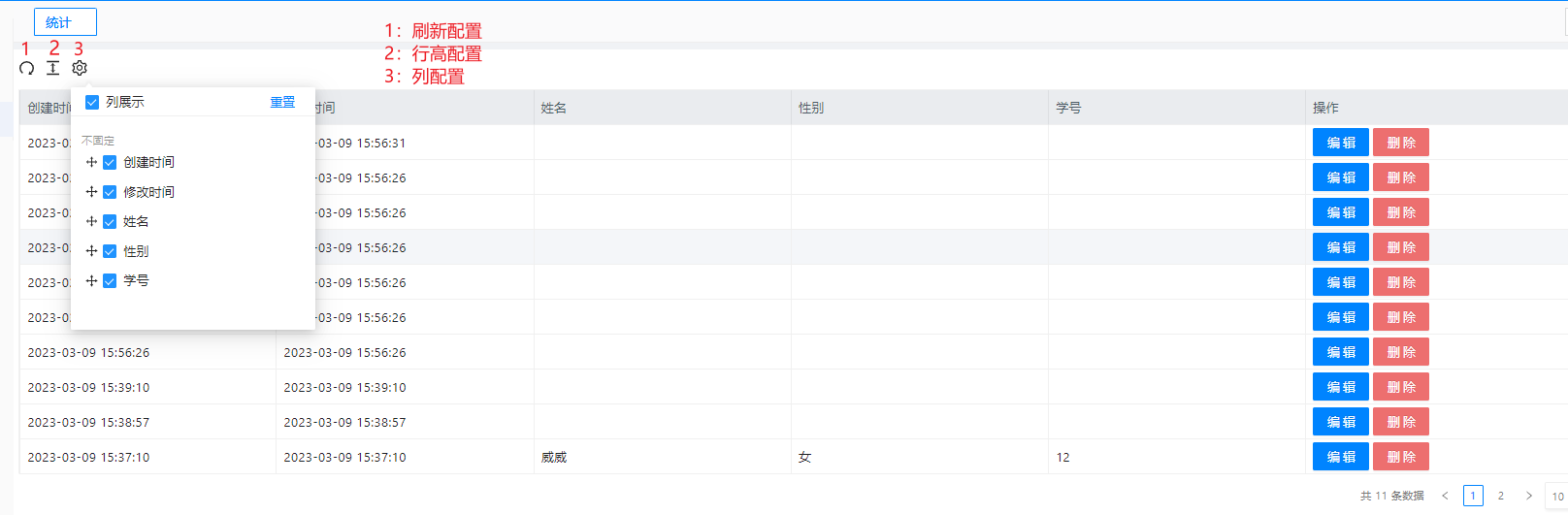
Task: Select page 2 in pagination
Action: pos(1501,496)
